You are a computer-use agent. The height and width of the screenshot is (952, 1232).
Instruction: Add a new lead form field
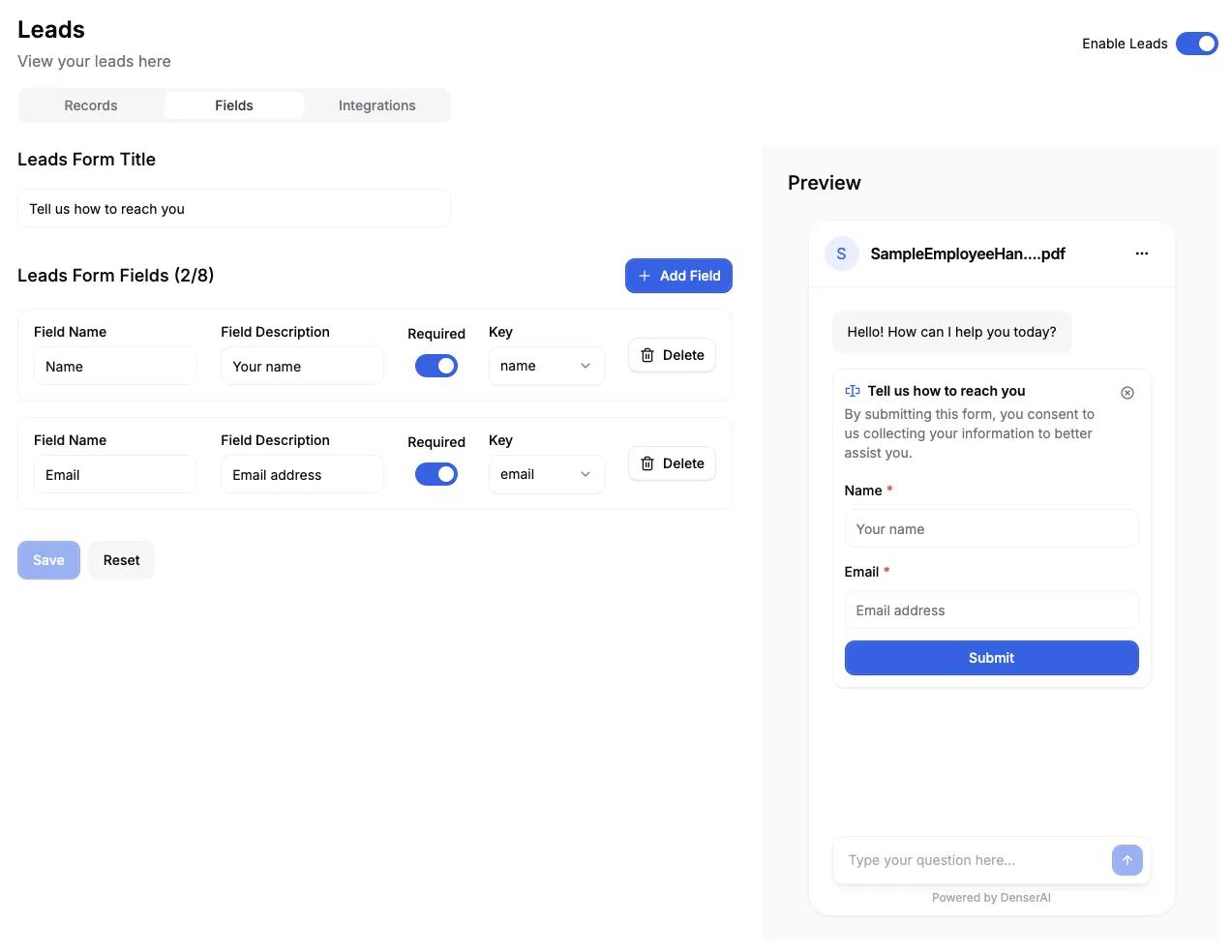(678, 276)
